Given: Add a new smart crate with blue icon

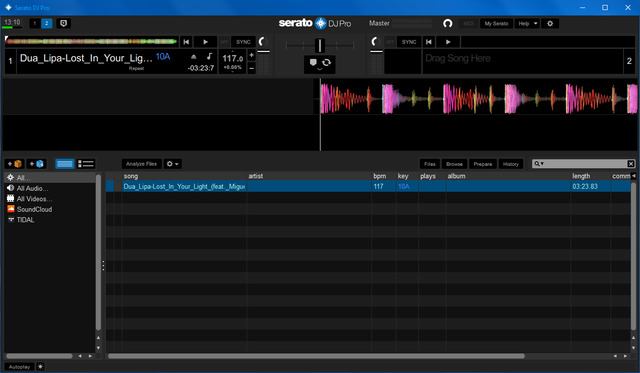Looking at the screenshot, I should point(36,164).
